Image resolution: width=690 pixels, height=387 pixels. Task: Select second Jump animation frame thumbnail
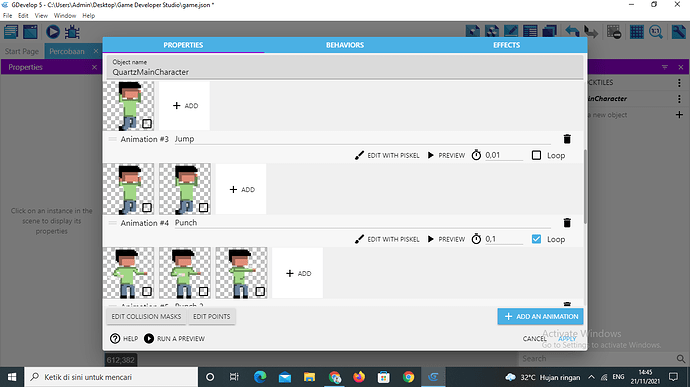pyautogui.click(x=185, y=189)
